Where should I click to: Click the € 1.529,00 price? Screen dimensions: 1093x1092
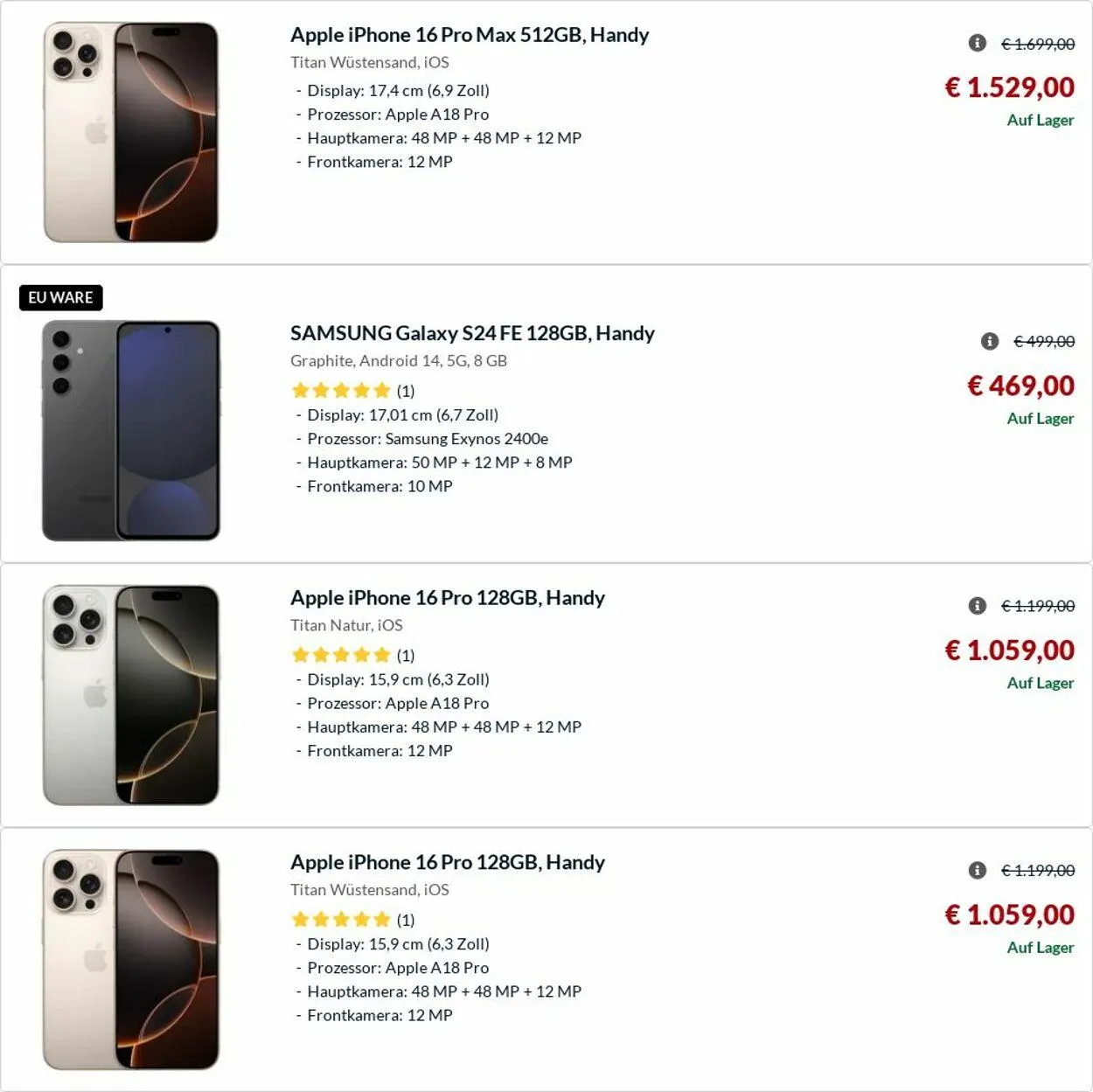click(x=1010, y=87)
